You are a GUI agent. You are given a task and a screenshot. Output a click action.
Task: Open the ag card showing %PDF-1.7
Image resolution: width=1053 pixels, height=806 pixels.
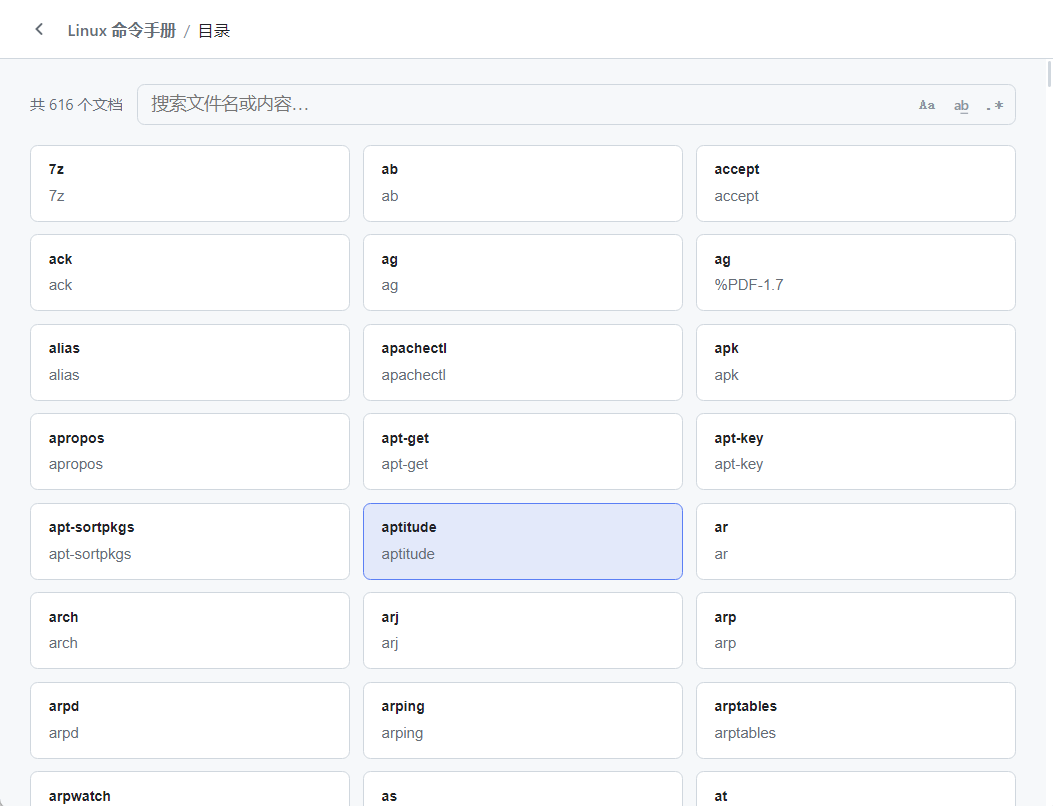[x=855, y=272]
